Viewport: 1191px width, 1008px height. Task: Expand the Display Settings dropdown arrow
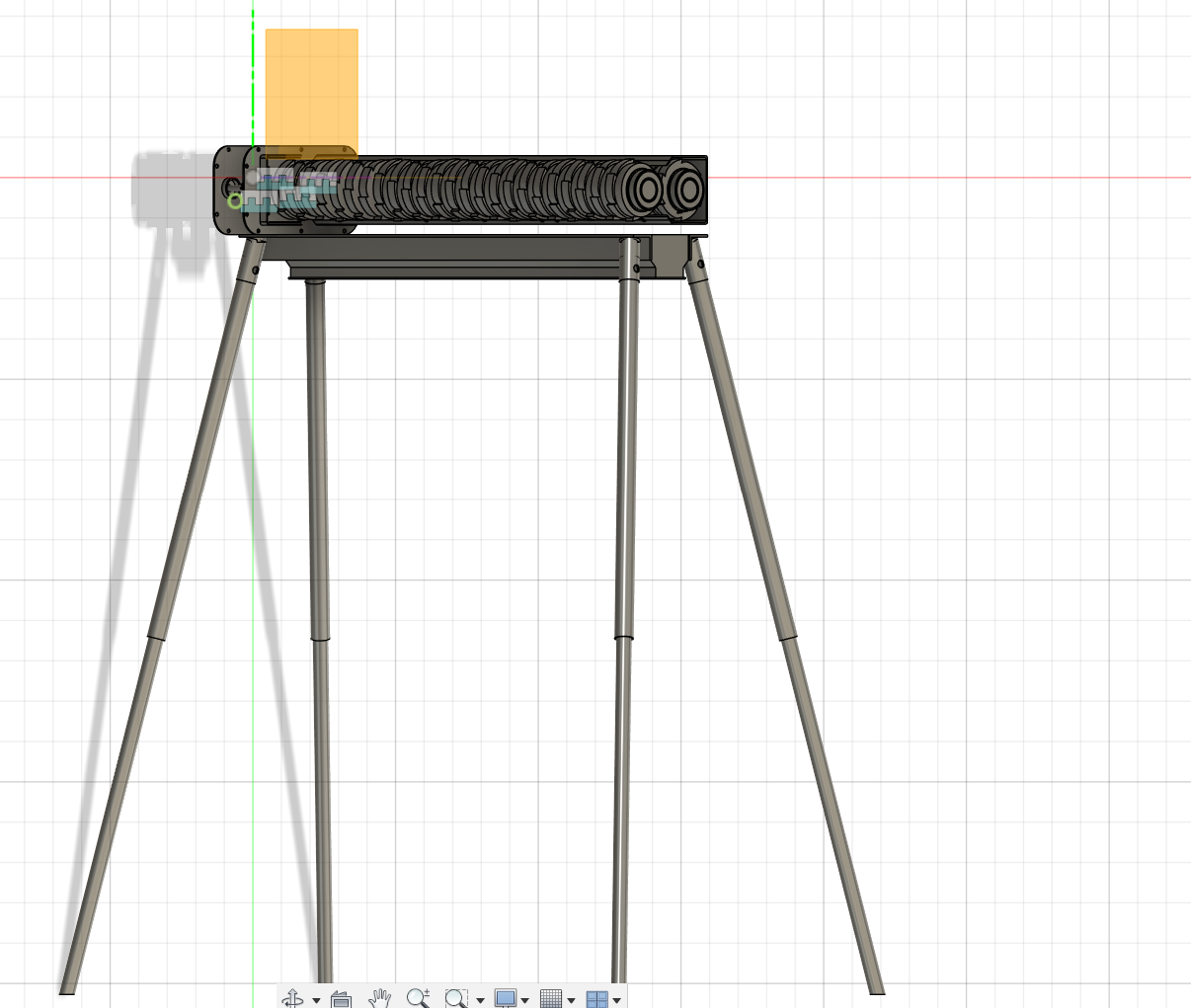[524, 1000]
